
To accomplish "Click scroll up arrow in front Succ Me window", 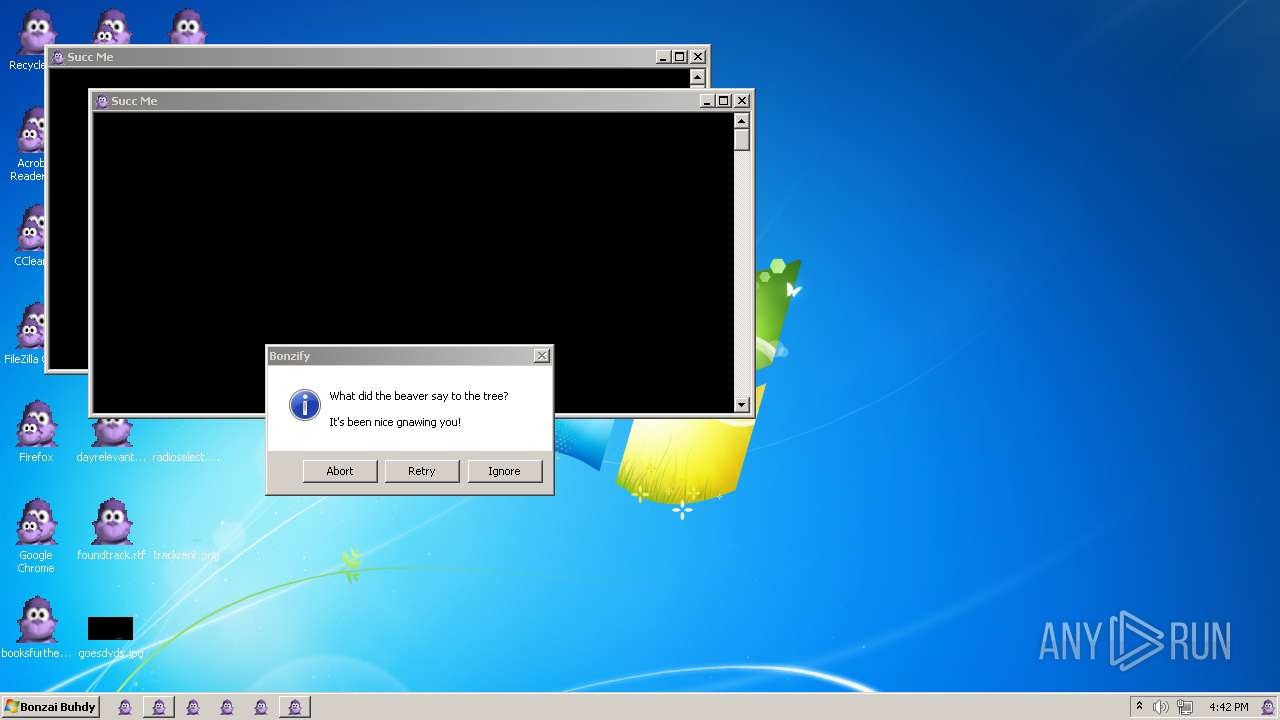I will [741, 121].
